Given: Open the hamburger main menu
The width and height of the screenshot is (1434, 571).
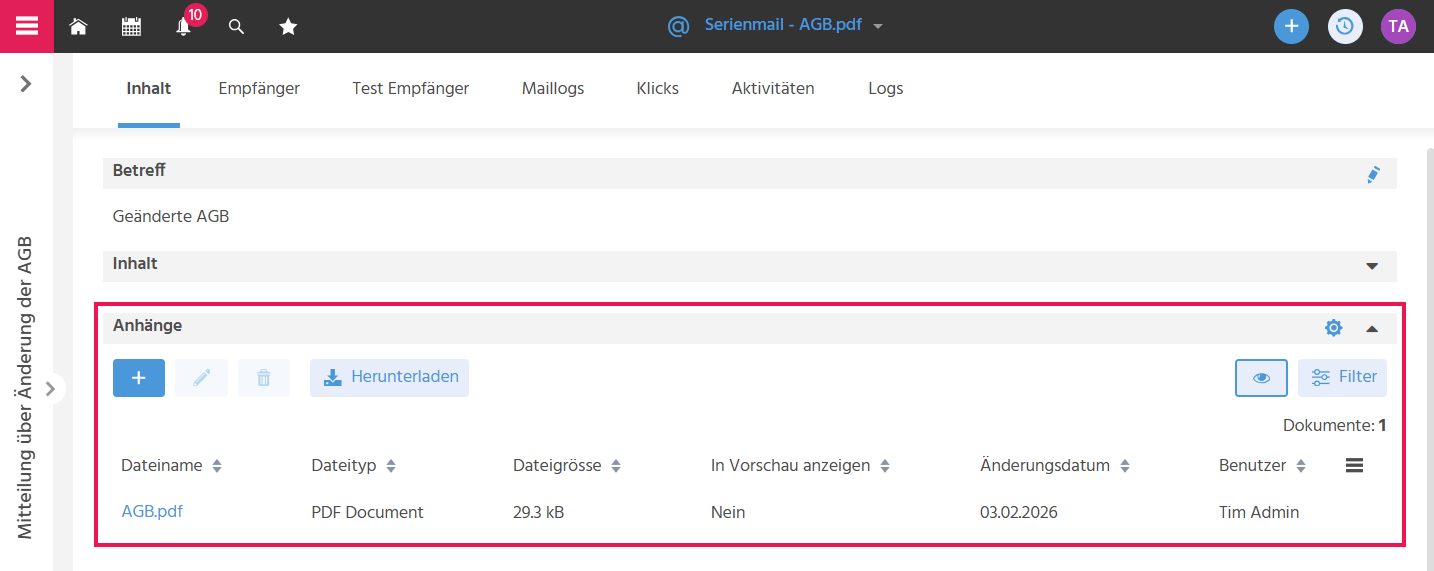Looking at the screenshot, I should click(x=27, y=26).
